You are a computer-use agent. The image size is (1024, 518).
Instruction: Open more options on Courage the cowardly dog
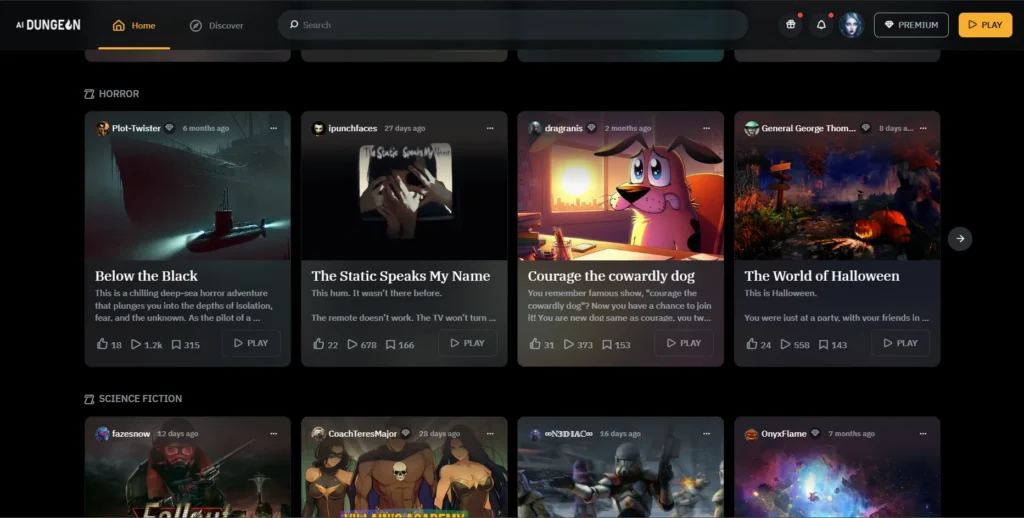[707, 128]
